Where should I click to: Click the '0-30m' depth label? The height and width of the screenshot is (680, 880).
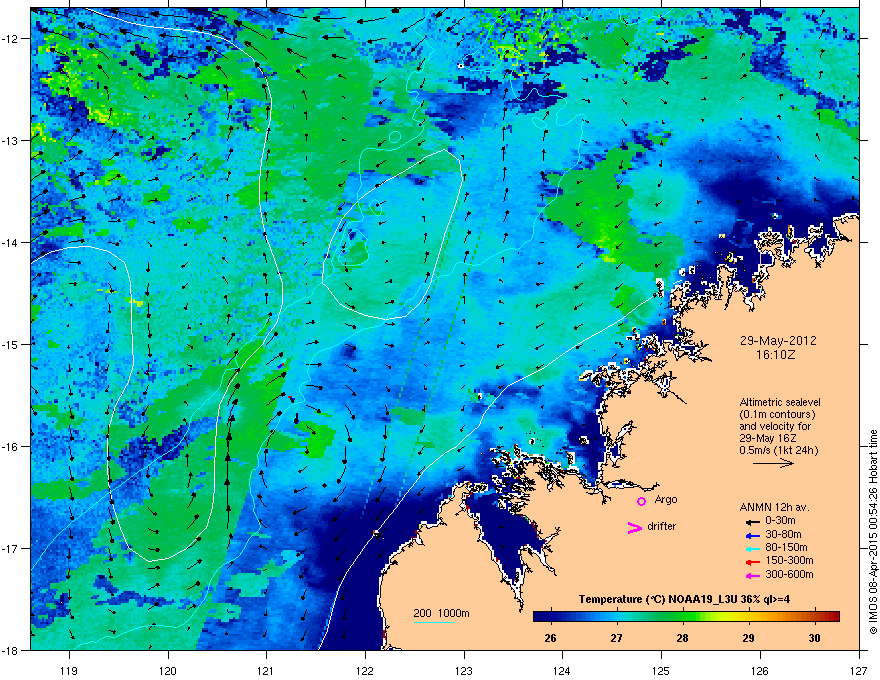(780, 521)
